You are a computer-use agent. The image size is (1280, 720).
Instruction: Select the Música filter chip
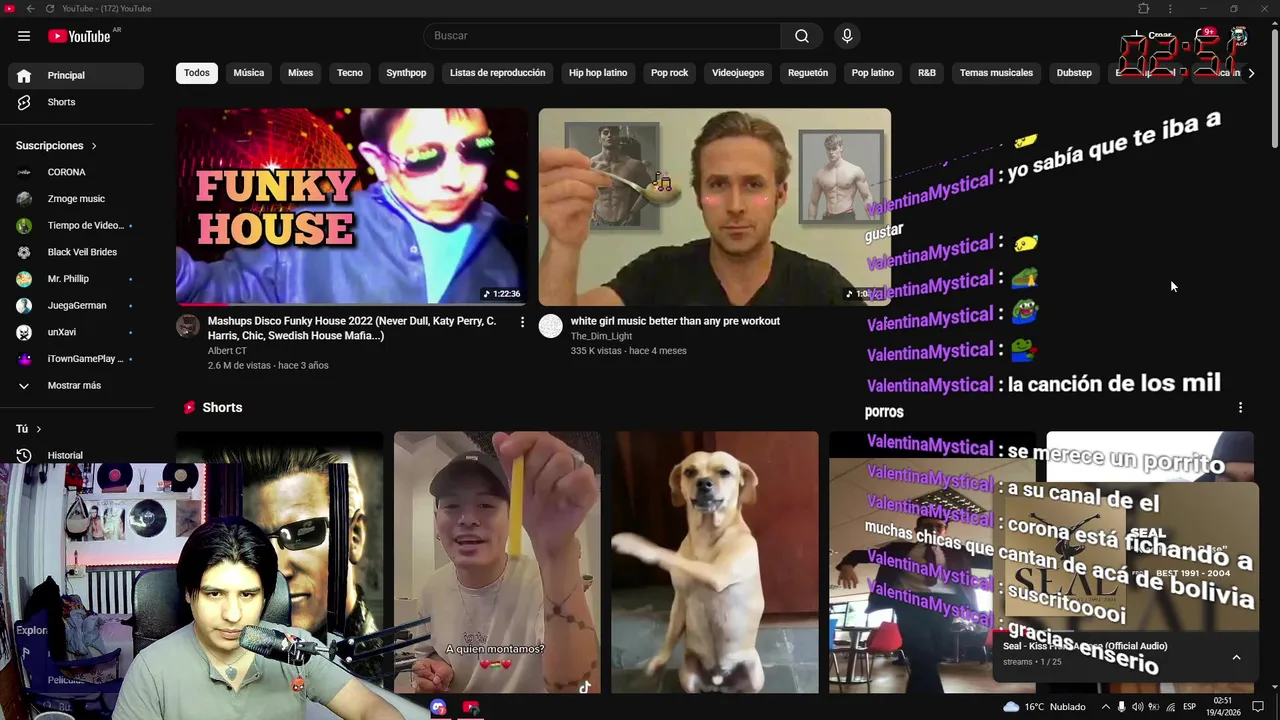pos(249,73)
